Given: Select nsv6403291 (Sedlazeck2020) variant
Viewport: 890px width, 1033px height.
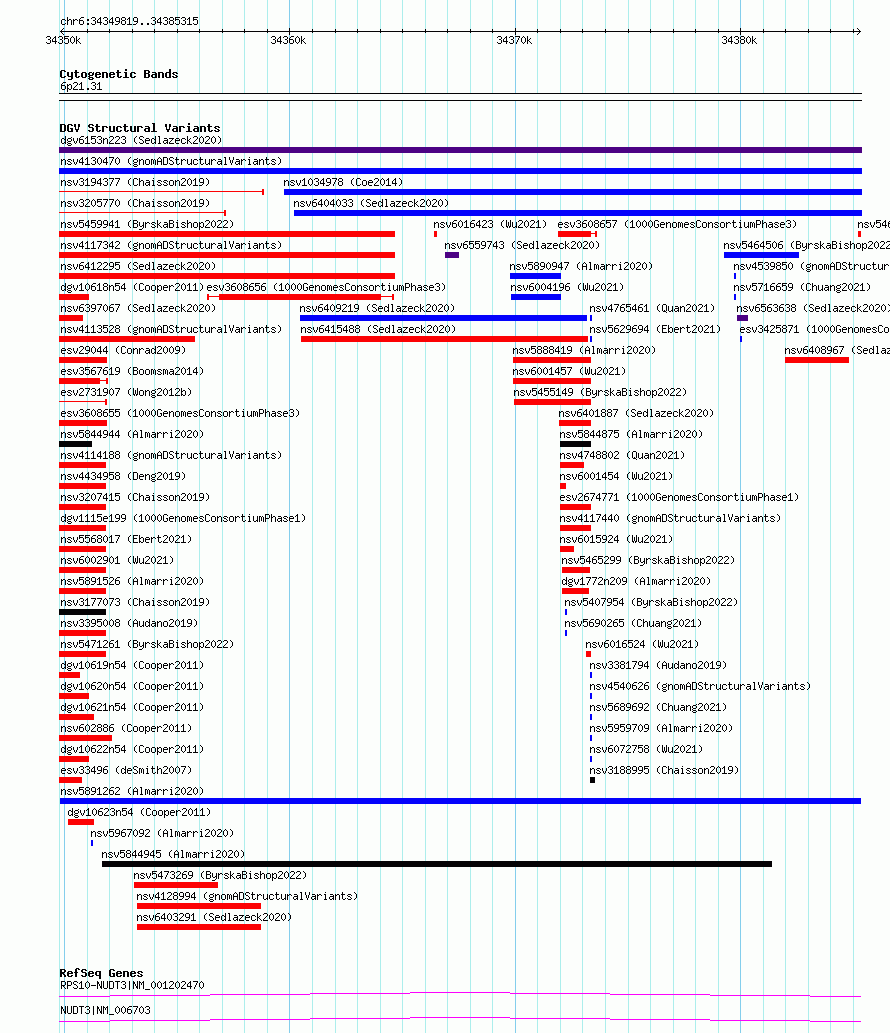Looking at the screenshot, I should (x=214, y=918).
